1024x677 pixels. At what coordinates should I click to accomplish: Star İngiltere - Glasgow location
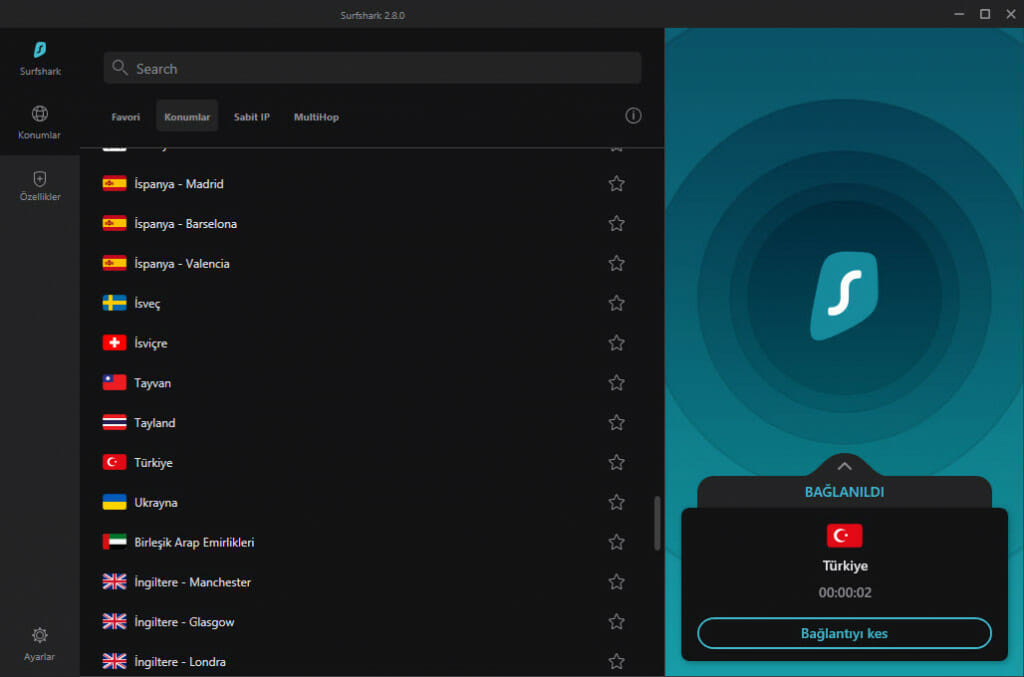tap(616, 622)
